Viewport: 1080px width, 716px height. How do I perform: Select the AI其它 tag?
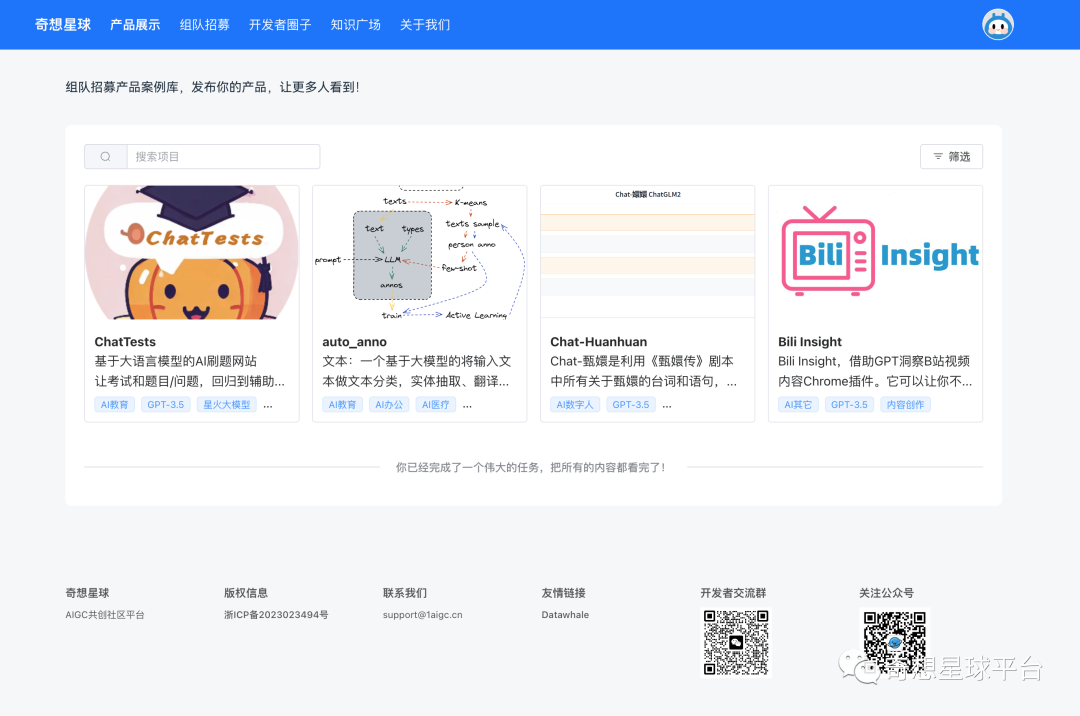click(798, 405)
